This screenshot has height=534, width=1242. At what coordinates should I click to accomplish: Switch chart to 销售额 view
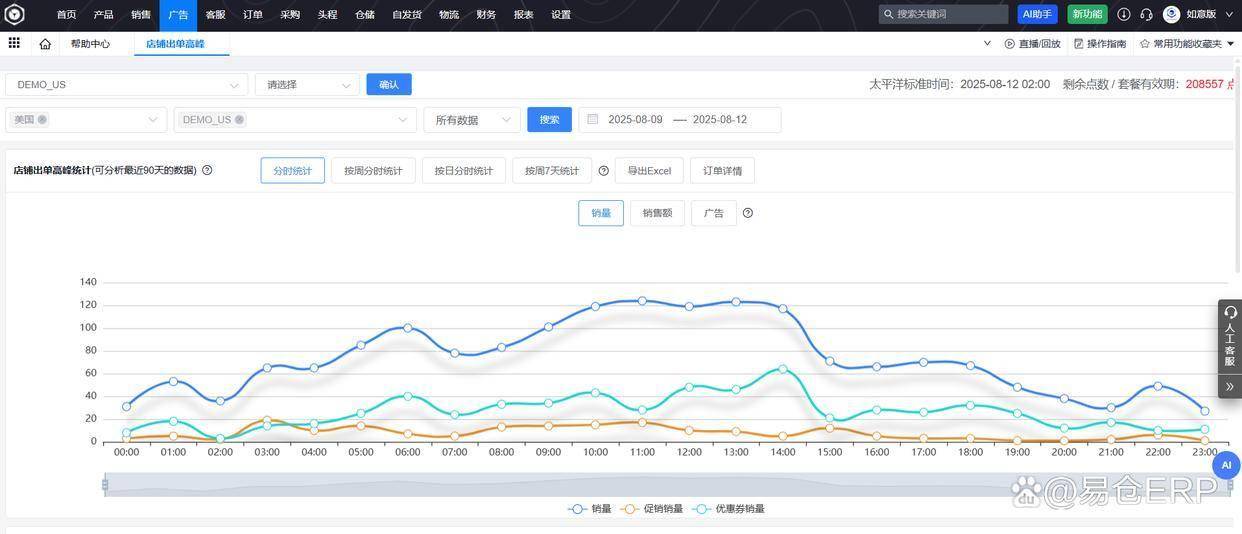pos(657,213)
